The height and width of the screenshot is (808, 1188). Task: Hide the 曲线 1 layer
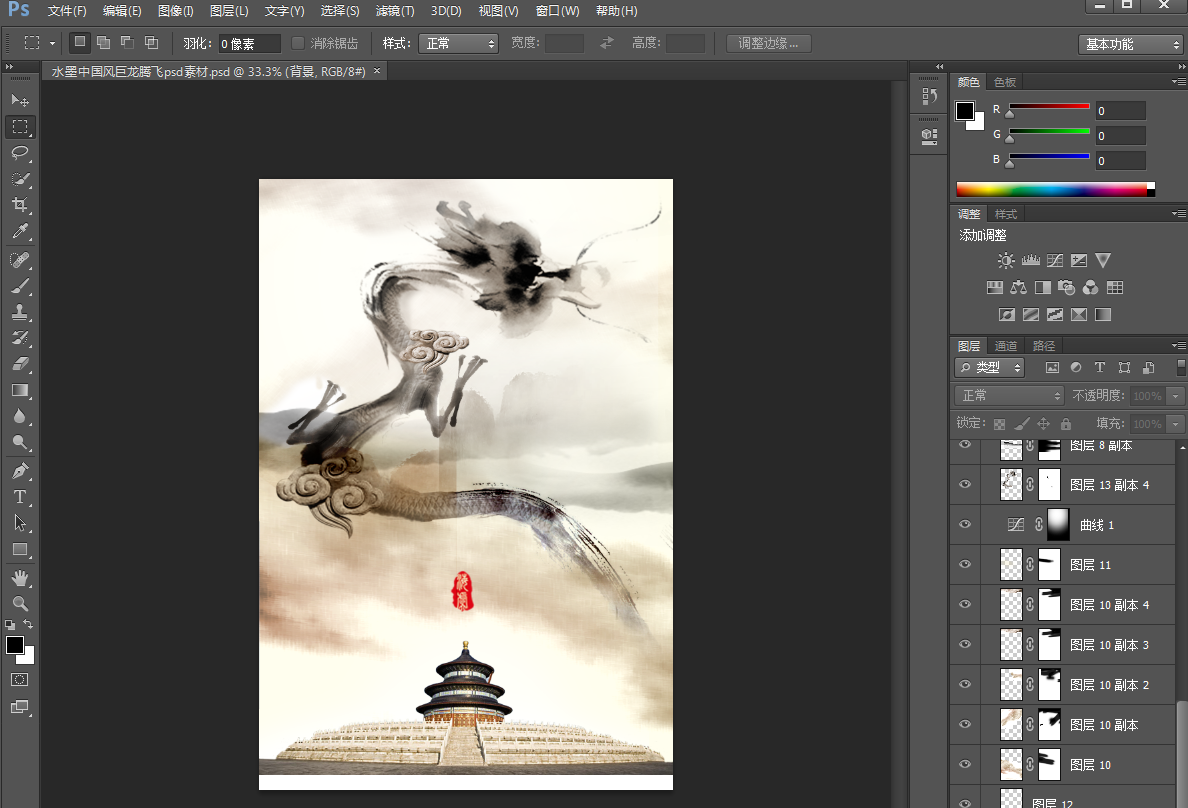965,524
